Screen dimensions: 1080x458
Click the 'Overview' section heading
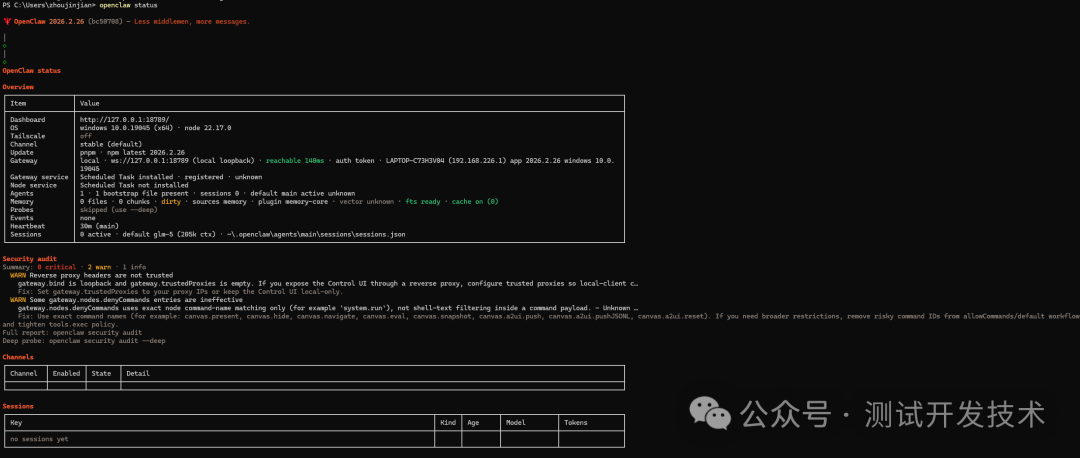18,87
